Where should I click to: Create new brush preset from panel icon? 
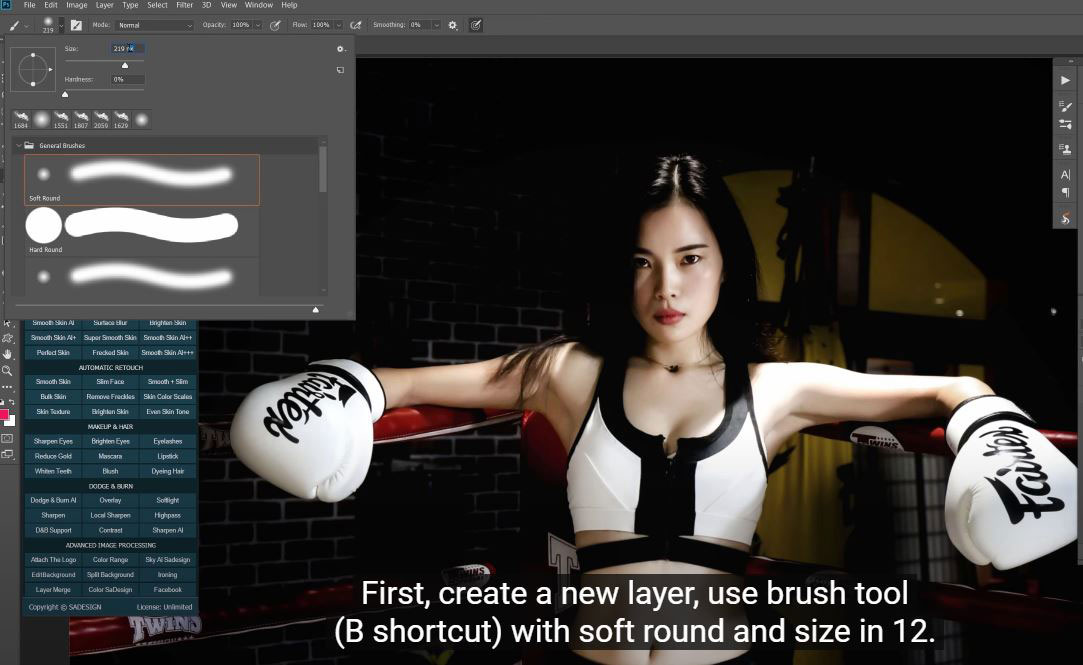(x=340, y=70)
